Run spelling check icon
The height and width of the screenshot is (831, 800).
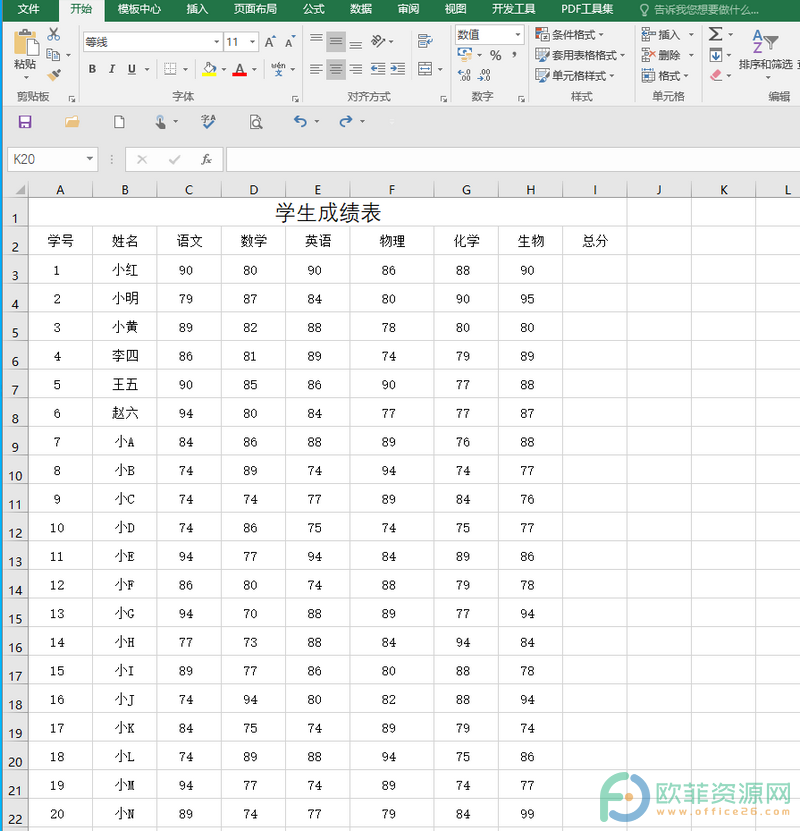pyautogui.click(x=208, y=122)
